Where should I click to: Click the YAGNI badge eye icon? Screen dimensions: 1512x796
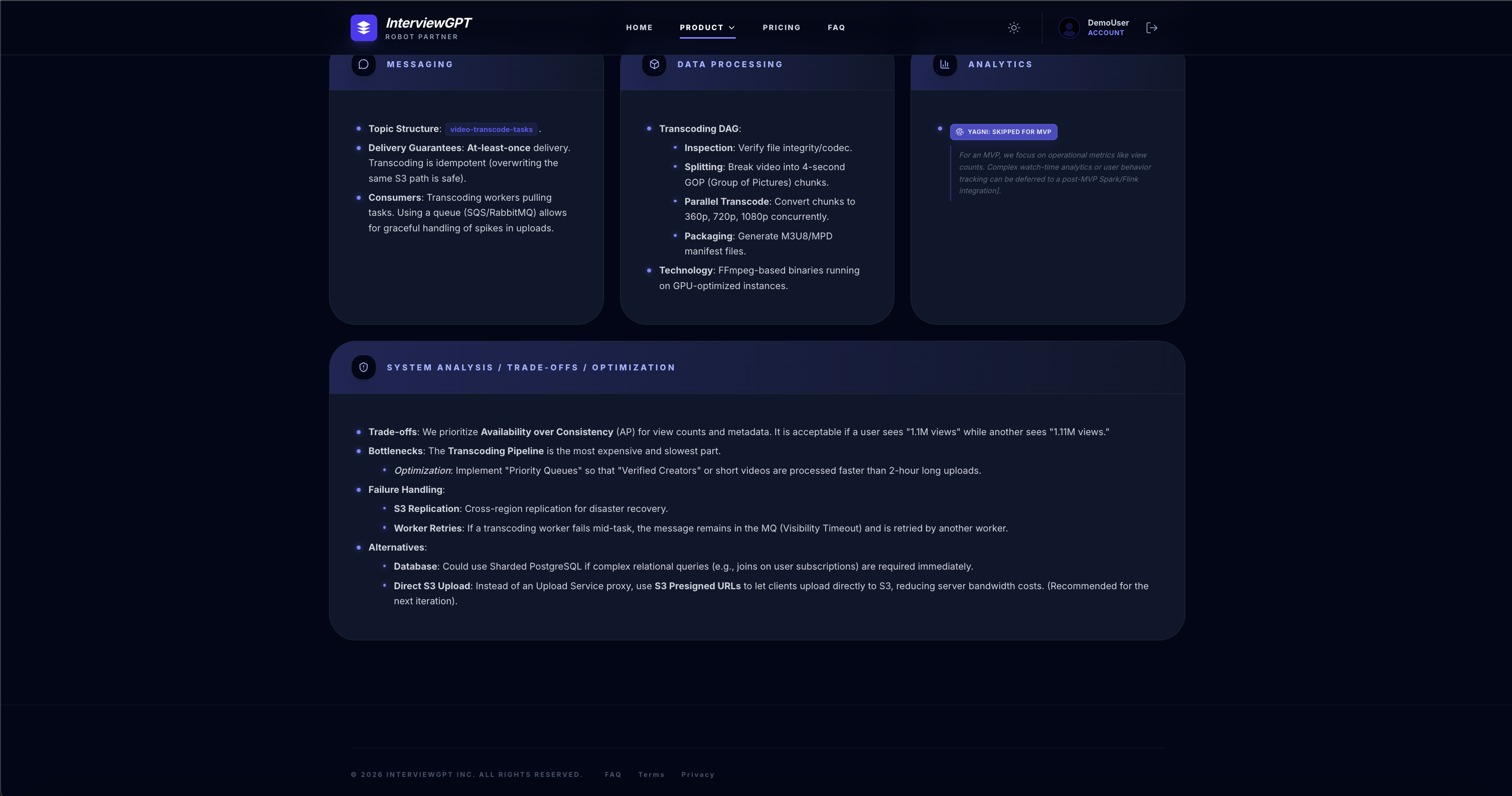[x=959, y=131]
